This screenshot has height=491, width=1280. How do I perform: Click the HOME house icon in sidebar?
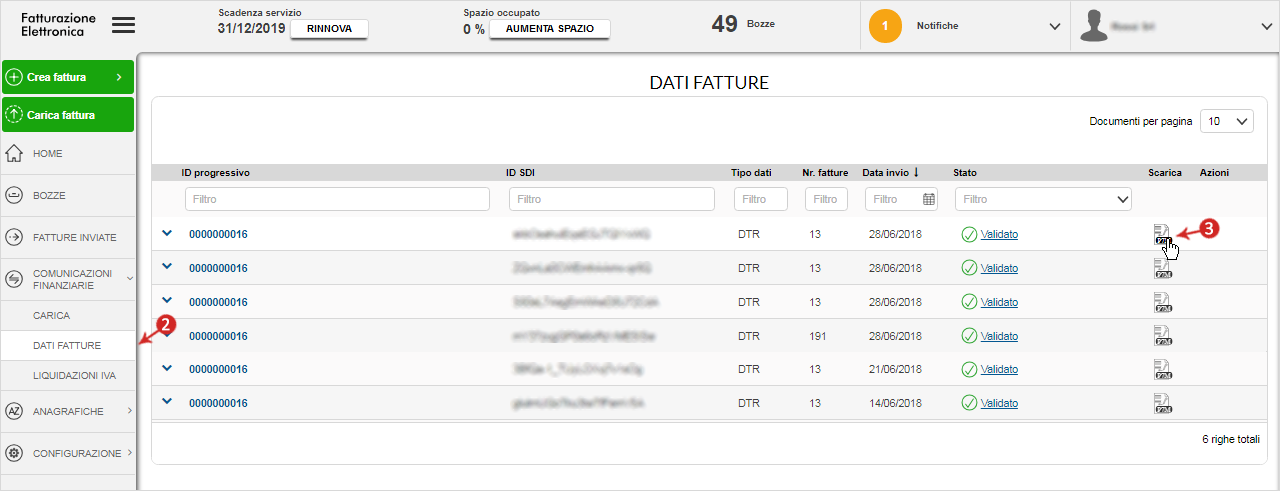(x=14, y=154)
